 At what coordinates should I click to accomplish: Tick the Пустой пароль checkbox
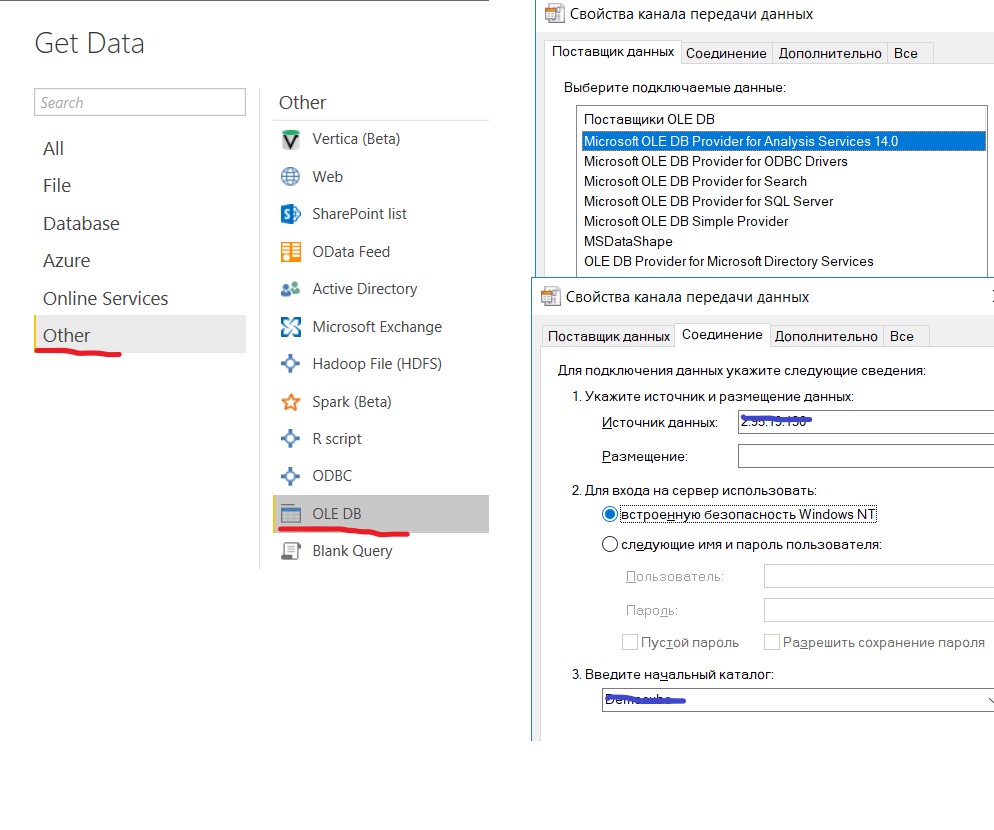point(629,642)
